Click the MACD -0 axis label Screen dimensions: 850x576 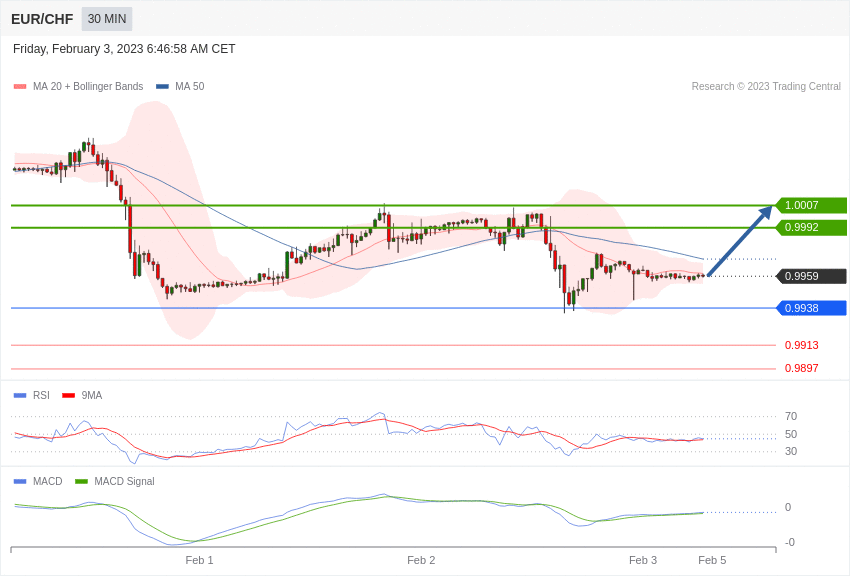[790, 542]
